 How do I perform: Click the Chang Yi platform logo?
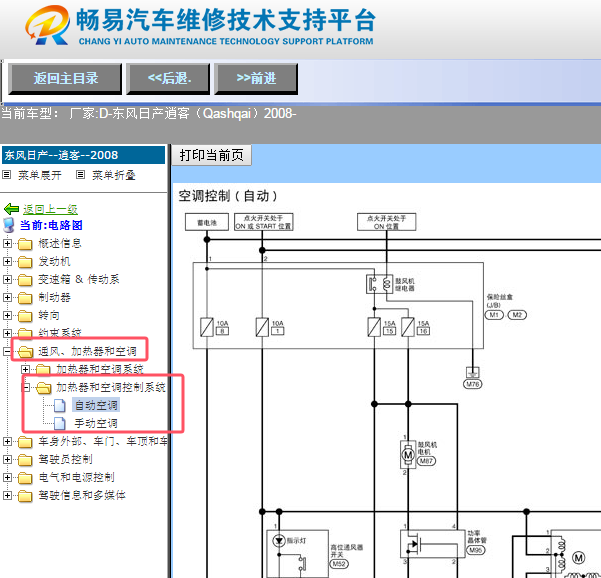pyautogui.click(x=48, y=25)
